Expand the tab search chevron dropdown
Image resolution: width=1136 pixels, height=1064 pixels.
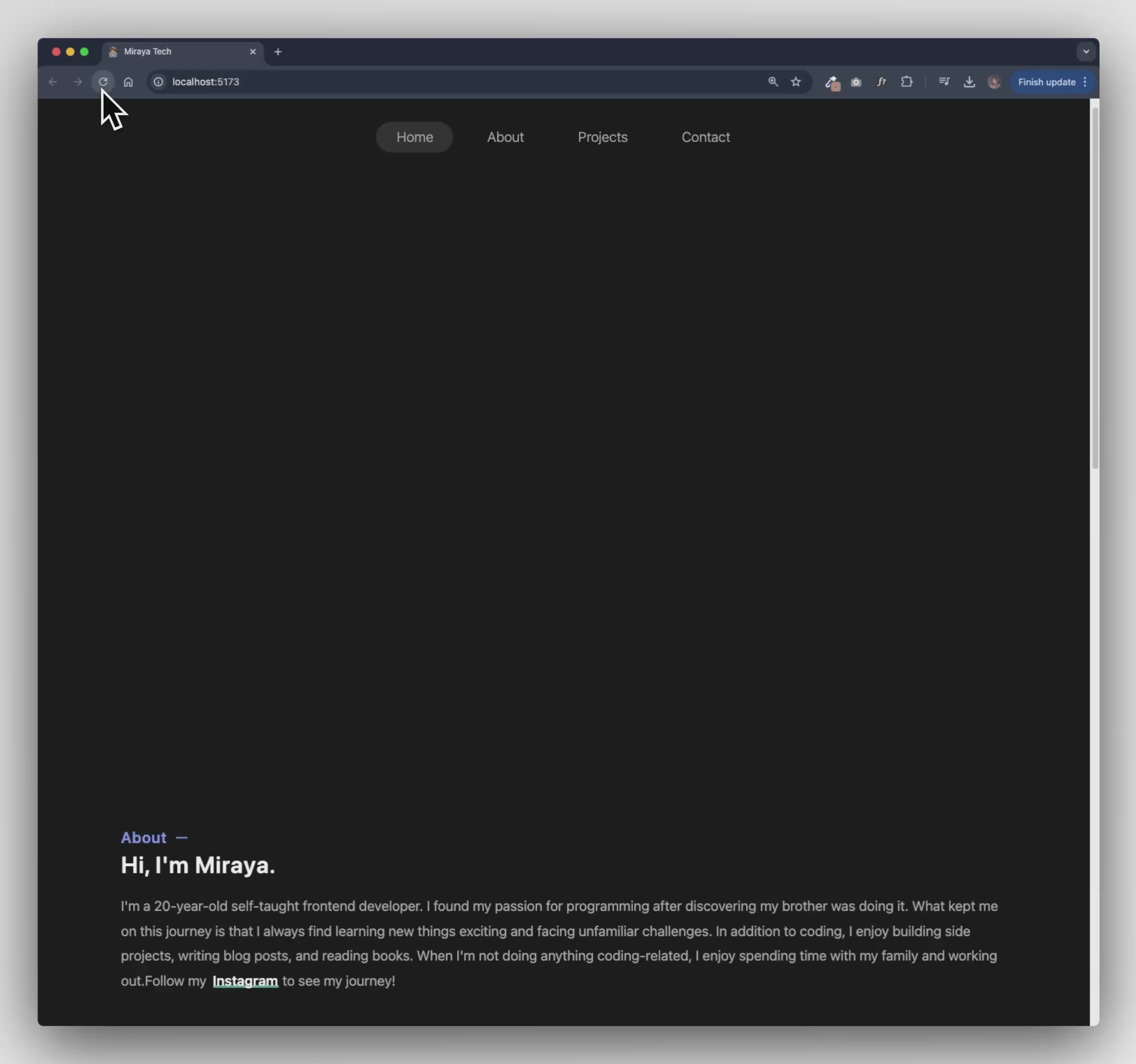tap(1085, 51)
